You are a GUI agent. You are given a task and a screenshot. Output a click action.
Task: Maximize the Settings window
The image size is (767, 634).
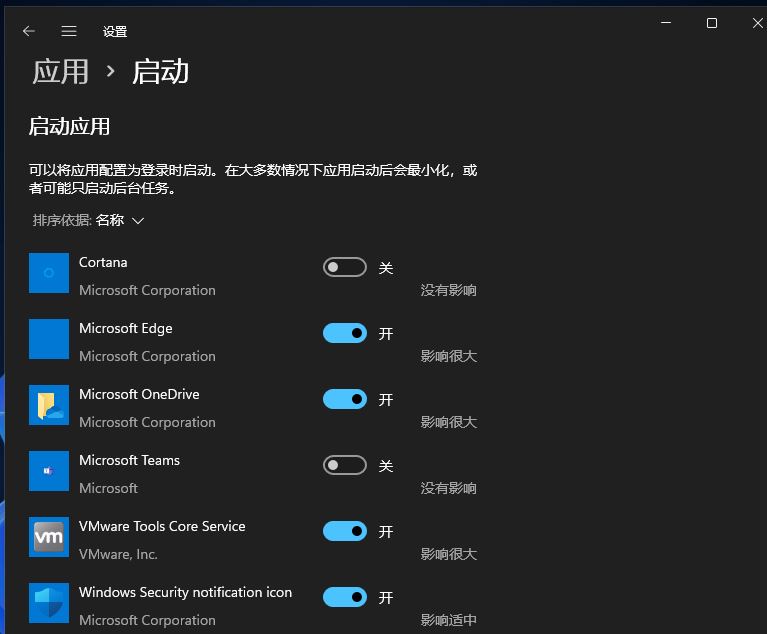click(712, 23)
